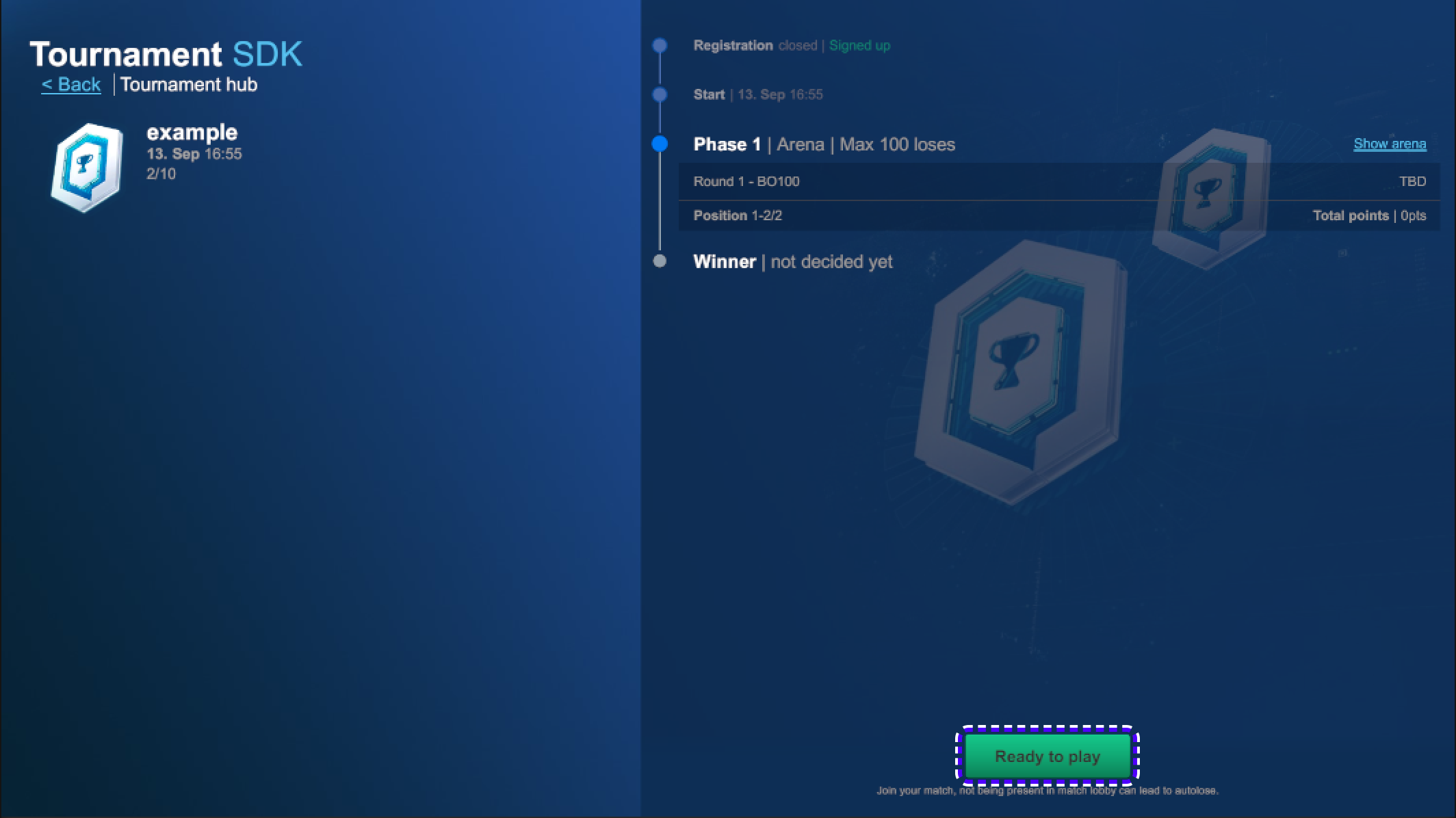Click the Position 1-2/2 row
This screenshot has width=1456, height=818.
point(738,215)
